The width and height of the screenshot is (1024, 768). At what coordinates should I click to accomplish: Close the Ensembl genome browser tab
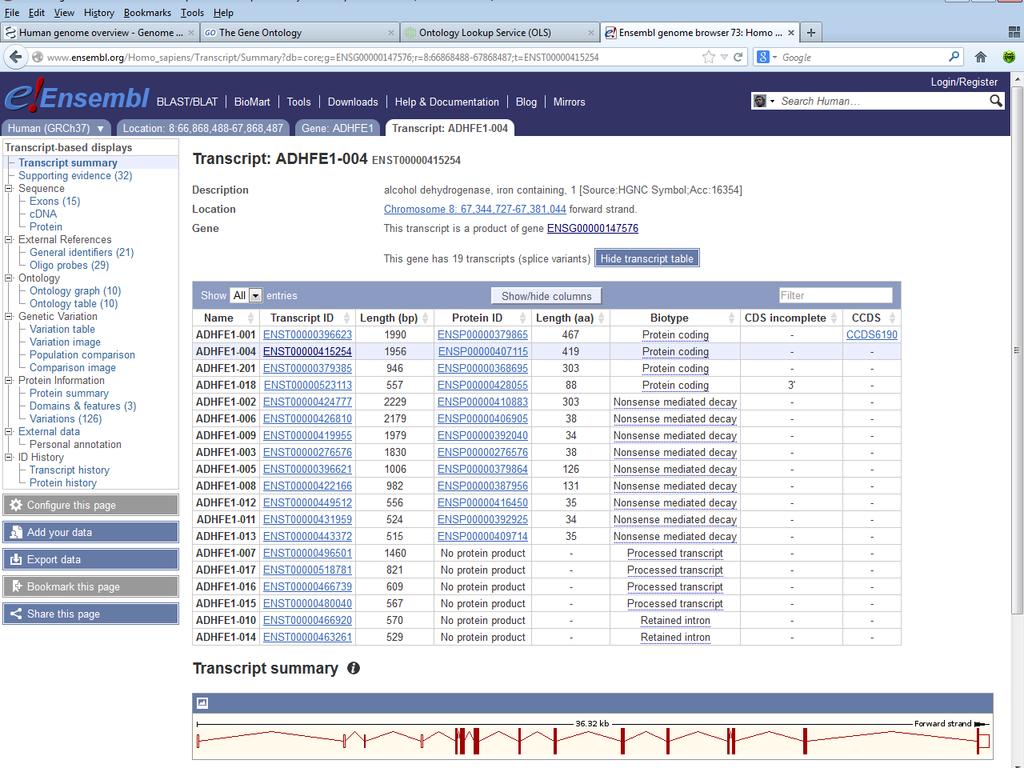point(791,32)
